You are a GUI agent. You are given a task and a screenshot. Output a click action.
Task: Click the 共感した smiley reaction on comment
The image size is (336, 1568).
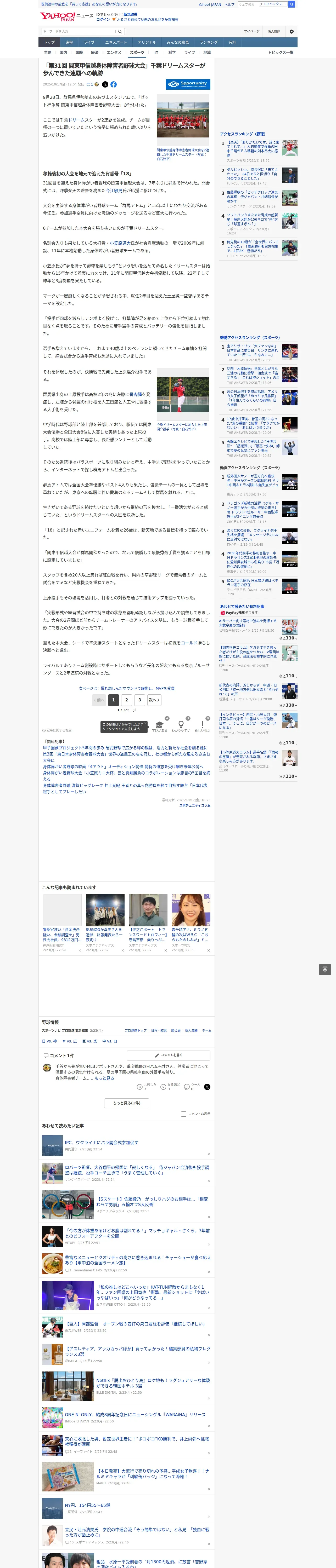tap(140, 1087)
